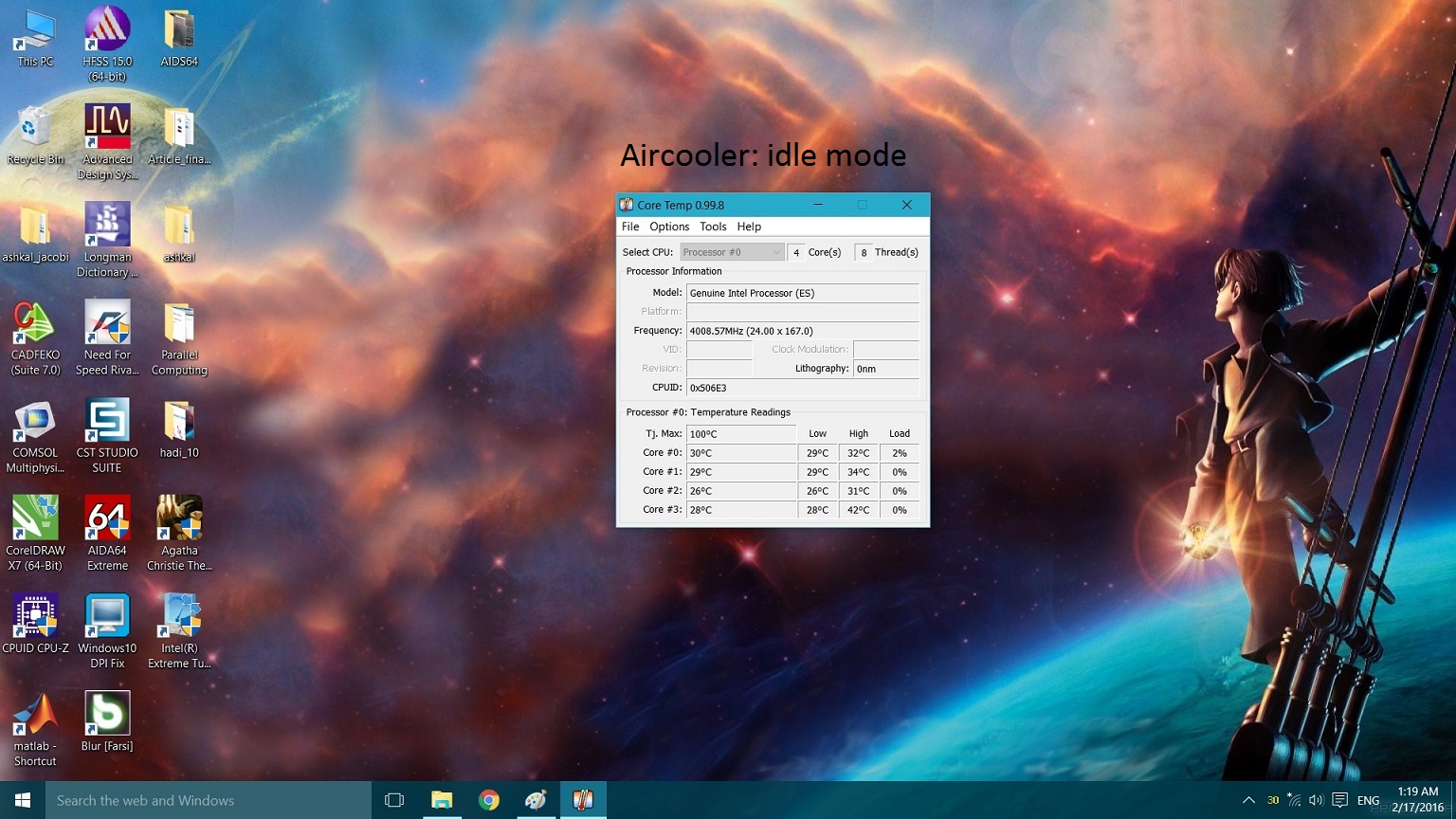Image resolution: width=1456 pixels, height=819 pixels.
Task: Open the hadi_10 folder
Action: tap(179, 428)
